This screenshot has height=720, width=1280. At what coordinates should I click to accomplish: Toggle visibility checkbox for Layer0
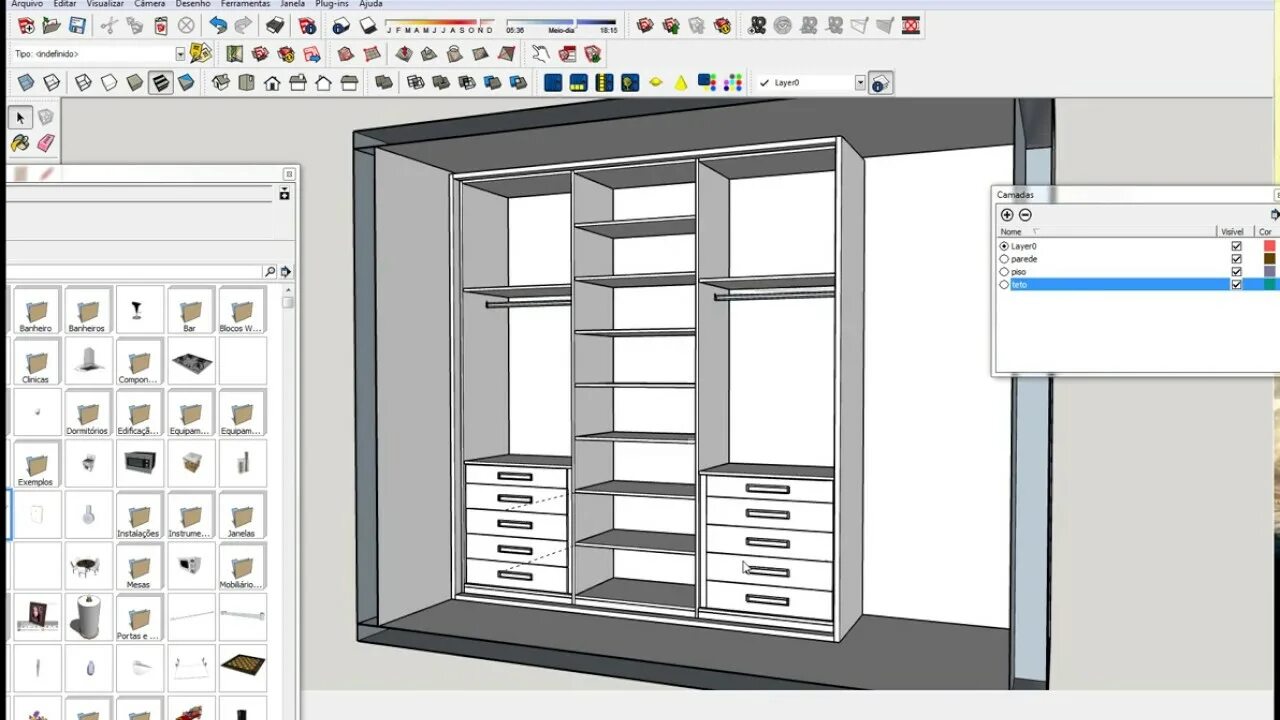point(1237,246)
